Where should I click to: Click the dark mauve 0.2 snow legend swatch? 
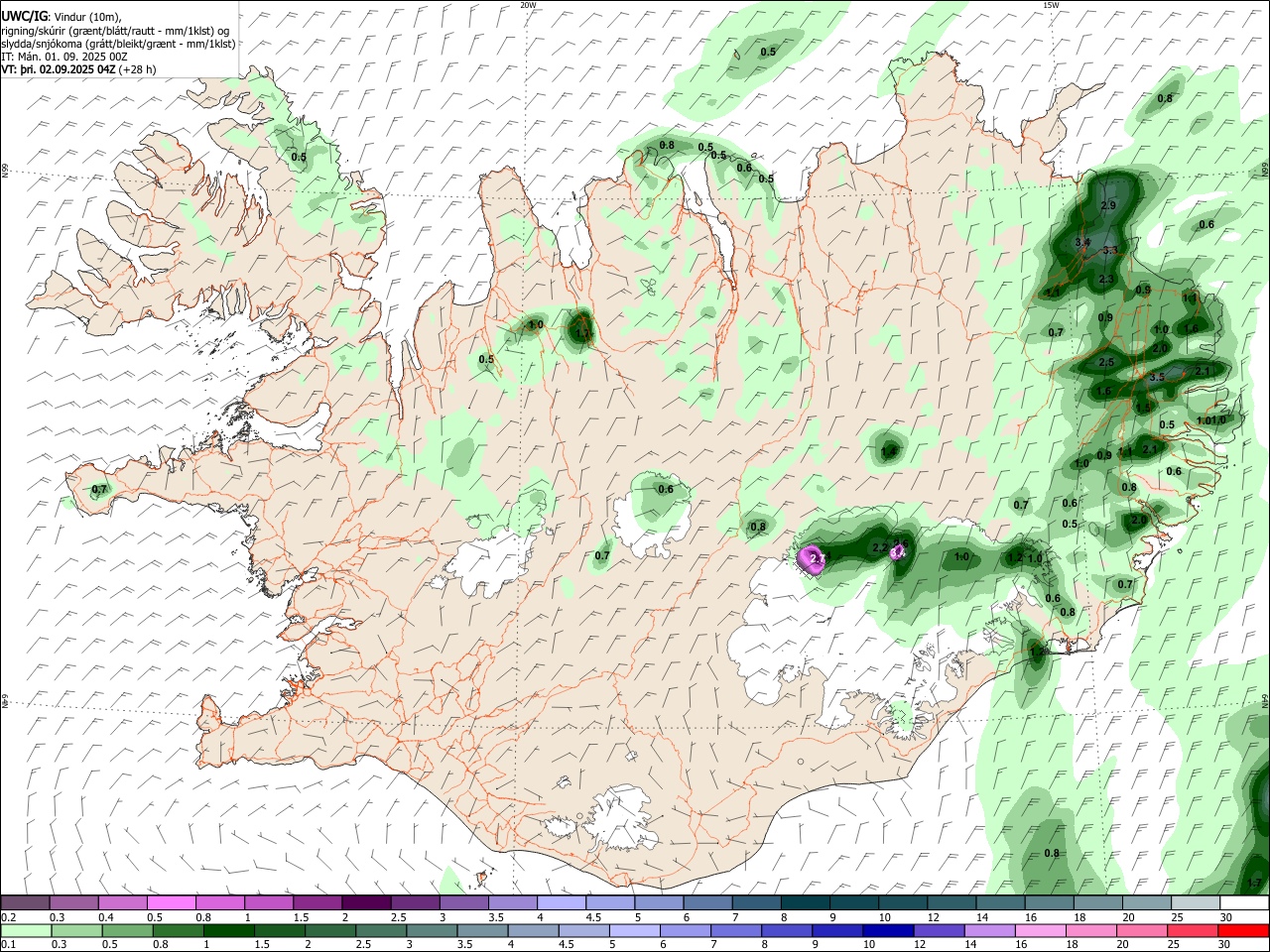coord(27,903)
